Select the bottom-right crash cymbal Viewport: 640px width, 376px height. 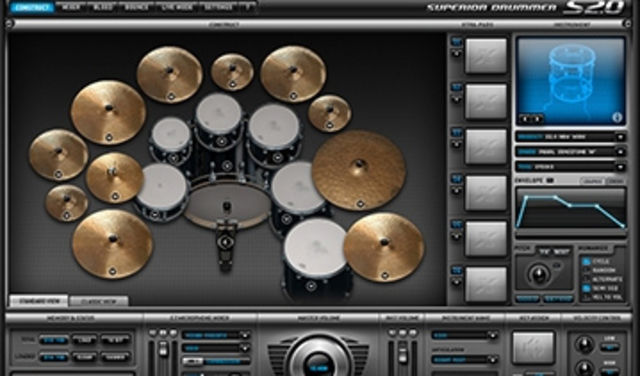tap(384, 247)
